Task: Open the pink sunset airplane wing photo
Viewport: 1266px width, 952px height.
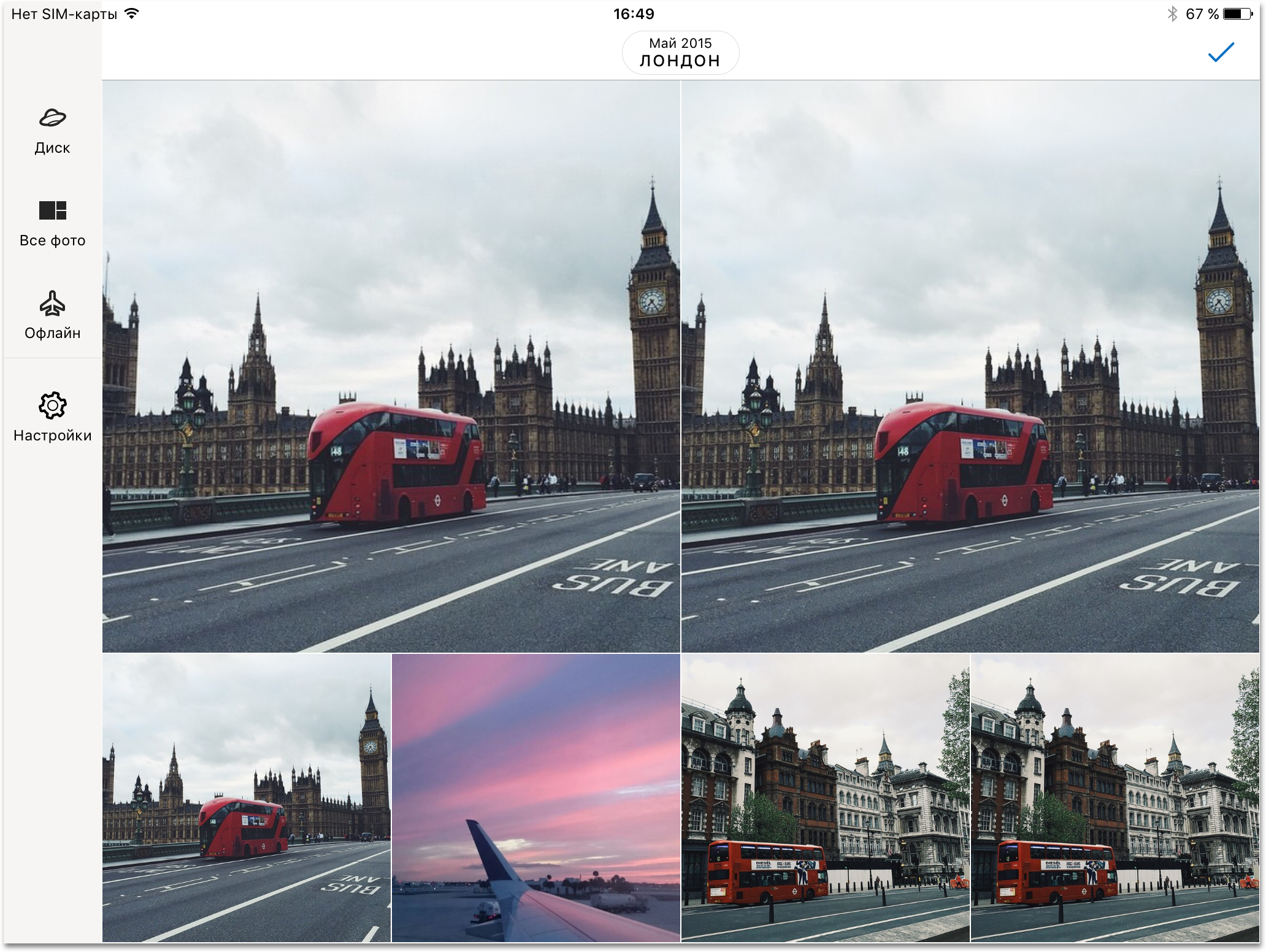Action: point(535,797)
